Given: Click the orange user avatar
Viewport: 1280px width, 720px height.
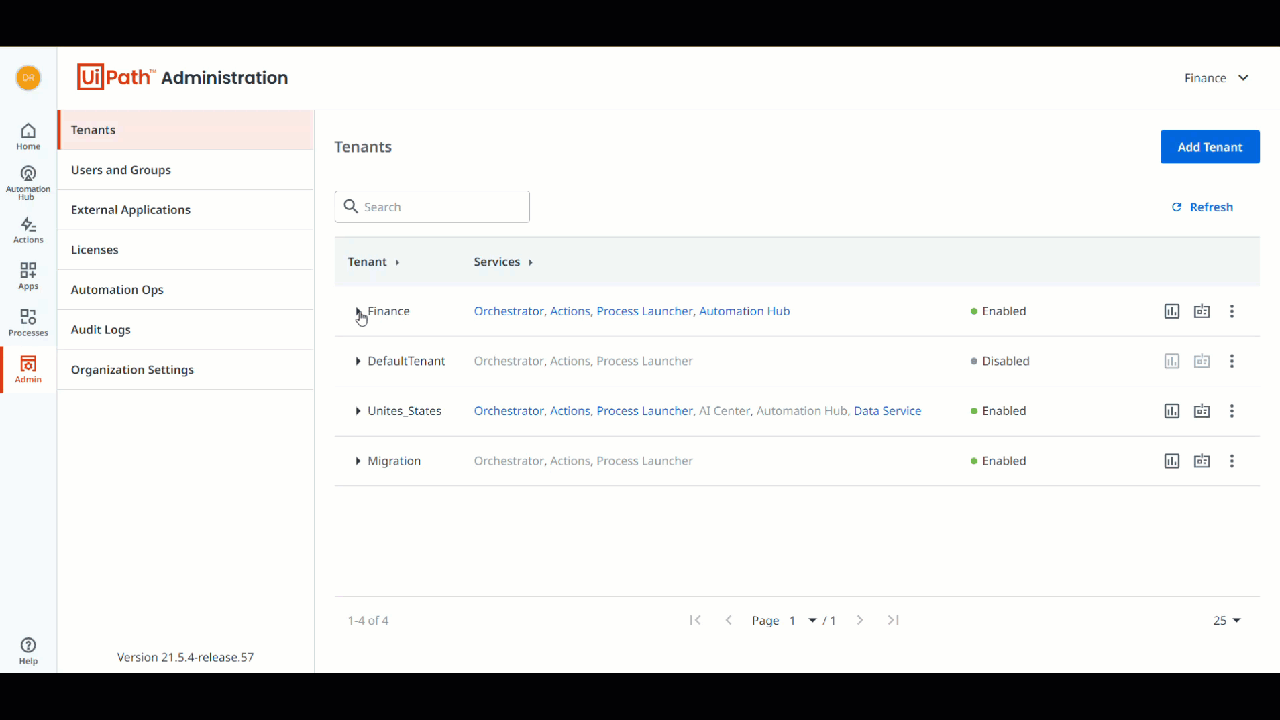Looking at the screenshot, I should point(28,78).
